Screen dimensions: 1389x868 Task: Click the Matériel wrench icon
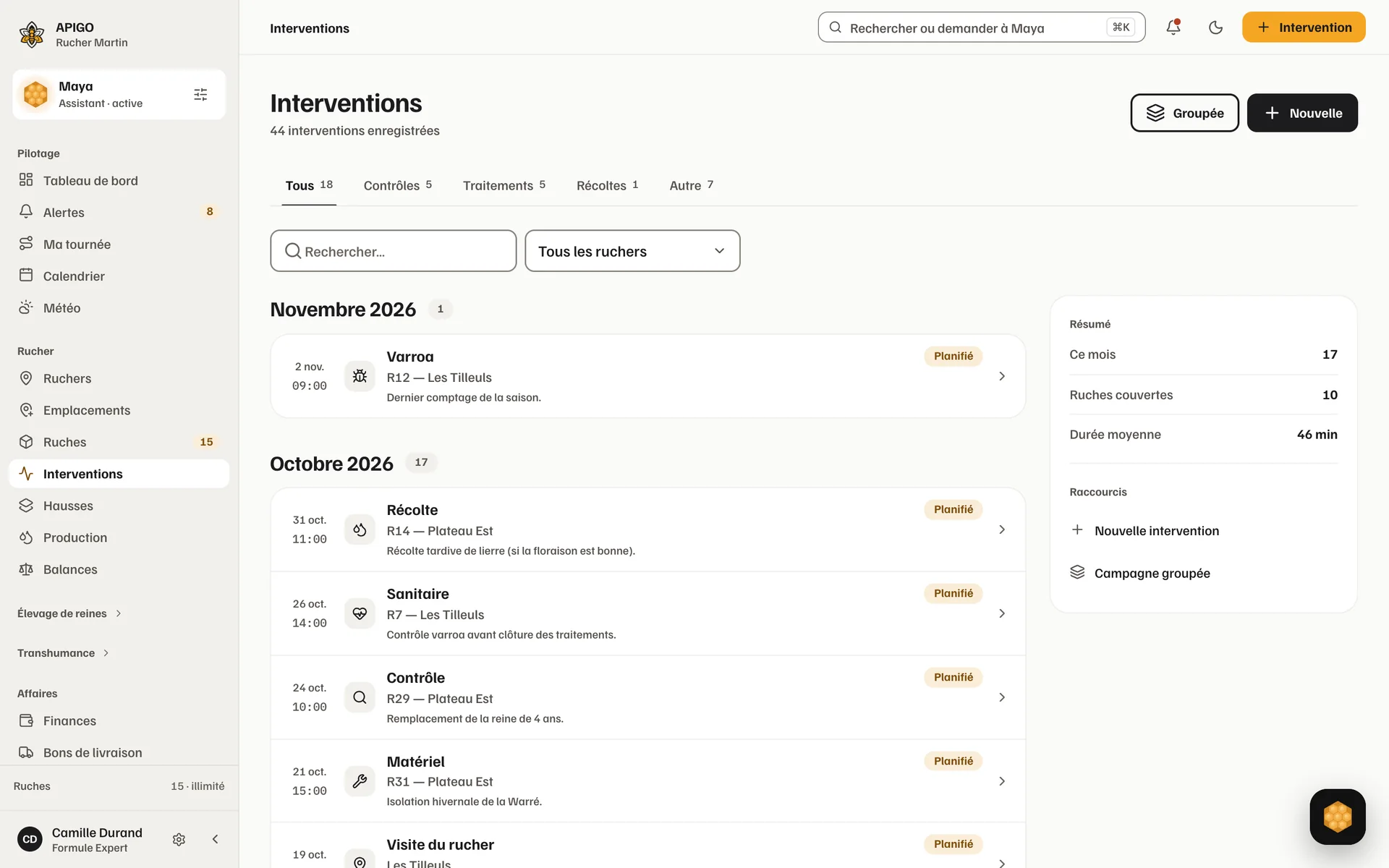360,781
